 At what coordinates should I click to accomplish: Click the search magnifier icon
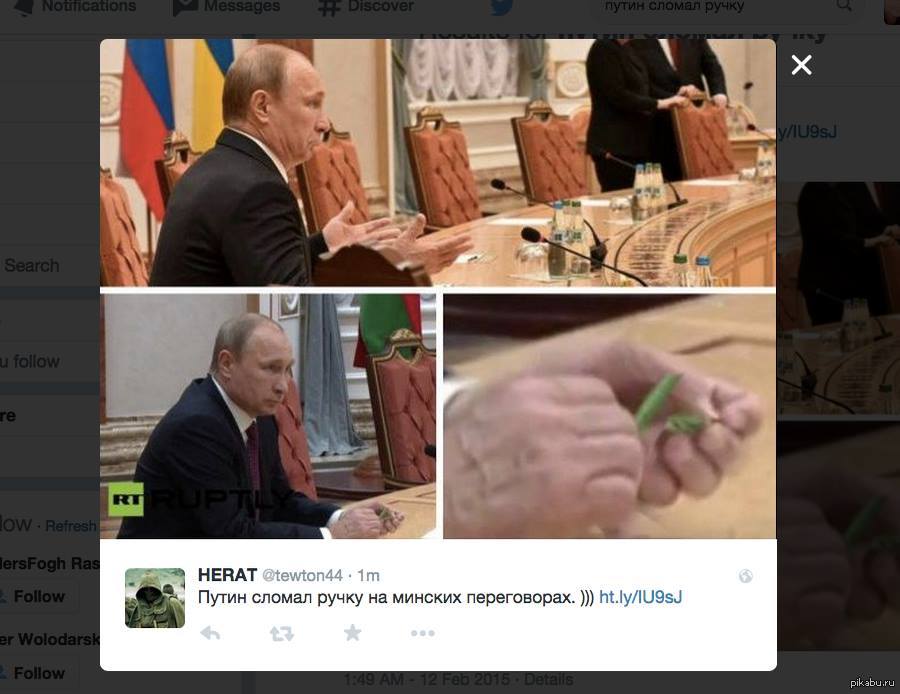[x=844, y=6]
